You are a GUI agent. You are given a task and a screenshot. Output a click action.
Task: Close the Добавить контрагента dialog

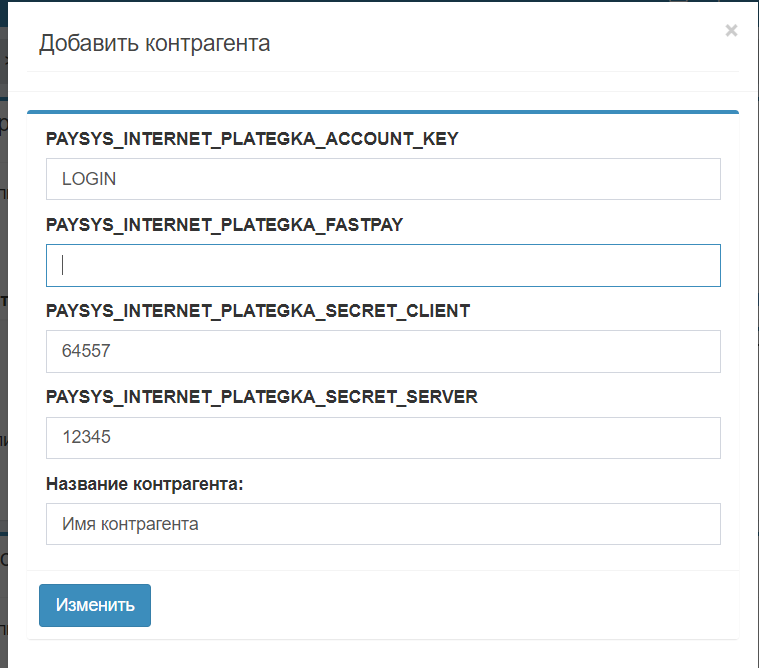click(731, 31)
